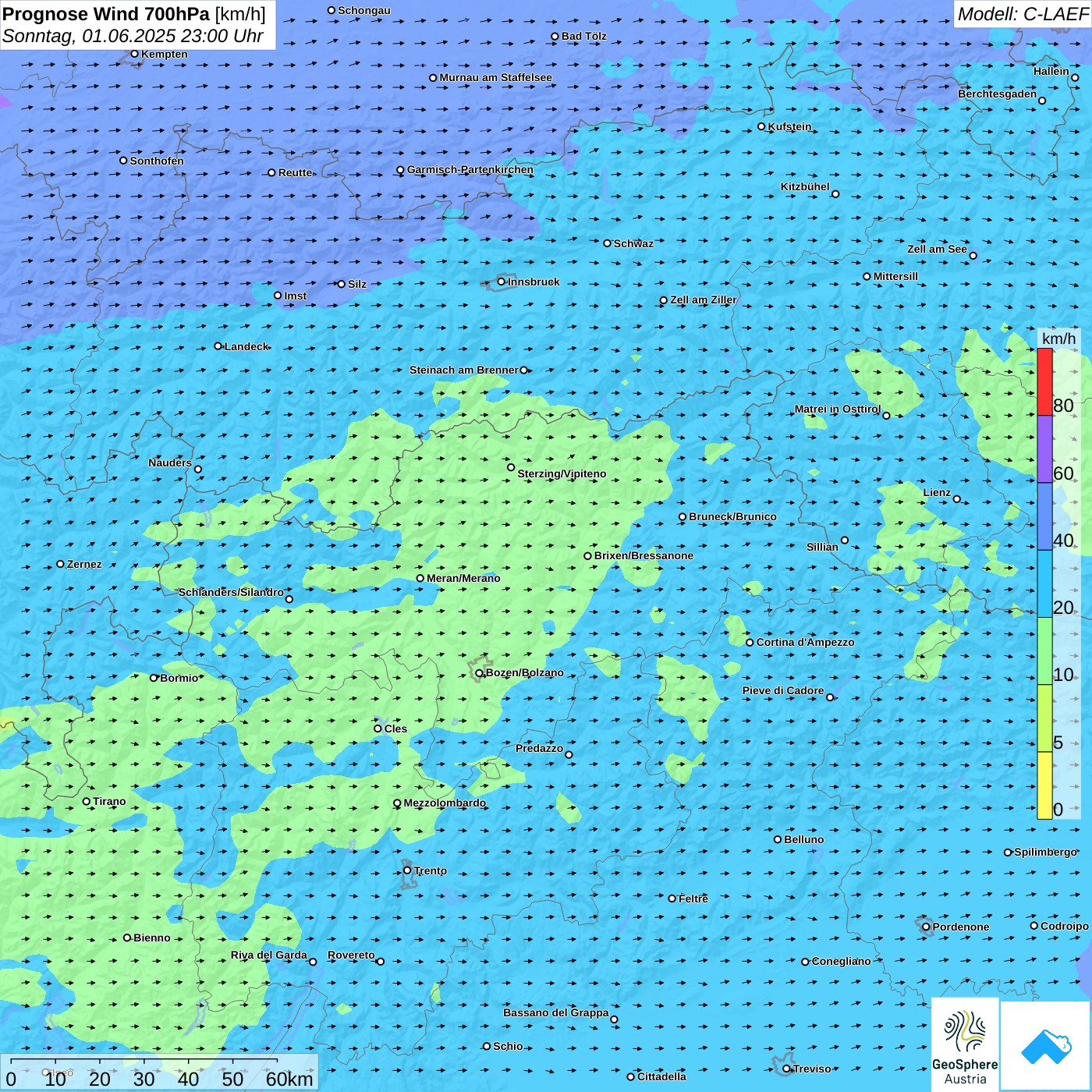This screenshot has height=1092, width=1092.
Task: Click the Nauders label
Action: pos(170,463)
